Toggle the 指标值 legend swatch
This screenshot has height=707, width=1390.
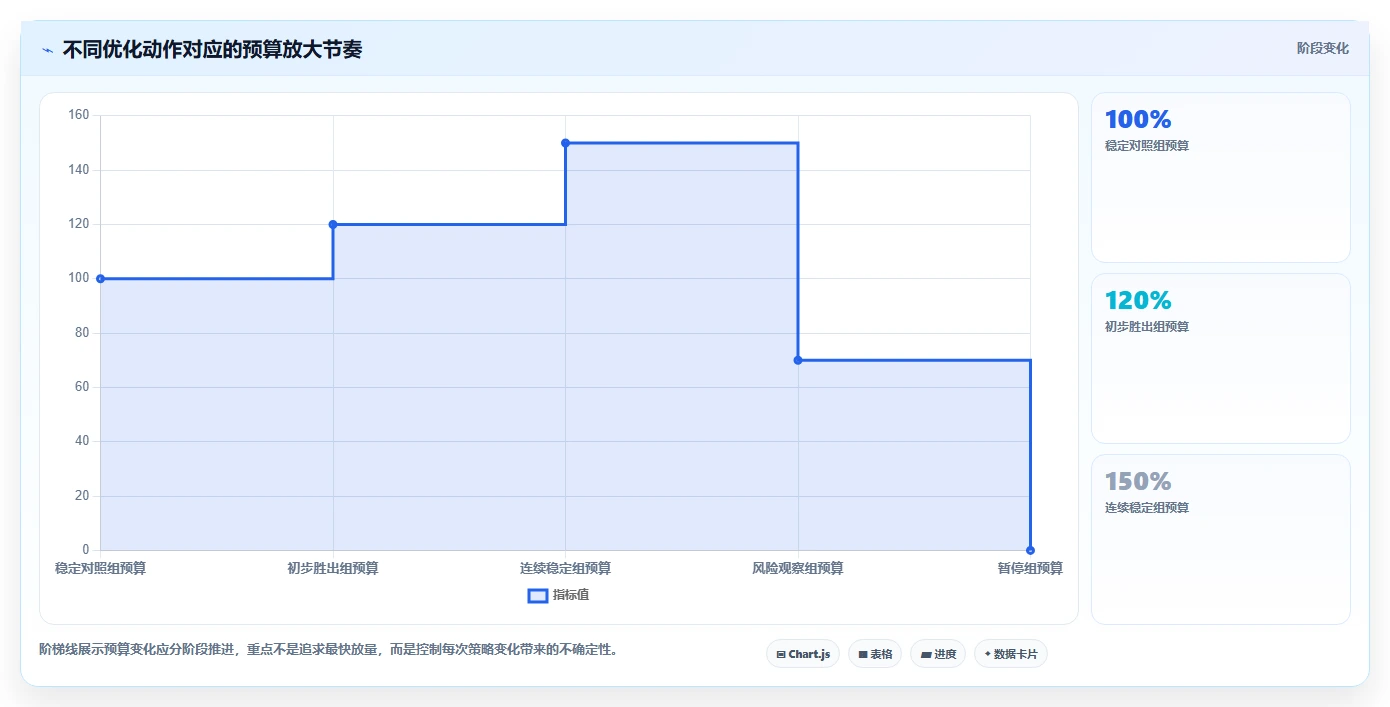[x=538, y=595]
